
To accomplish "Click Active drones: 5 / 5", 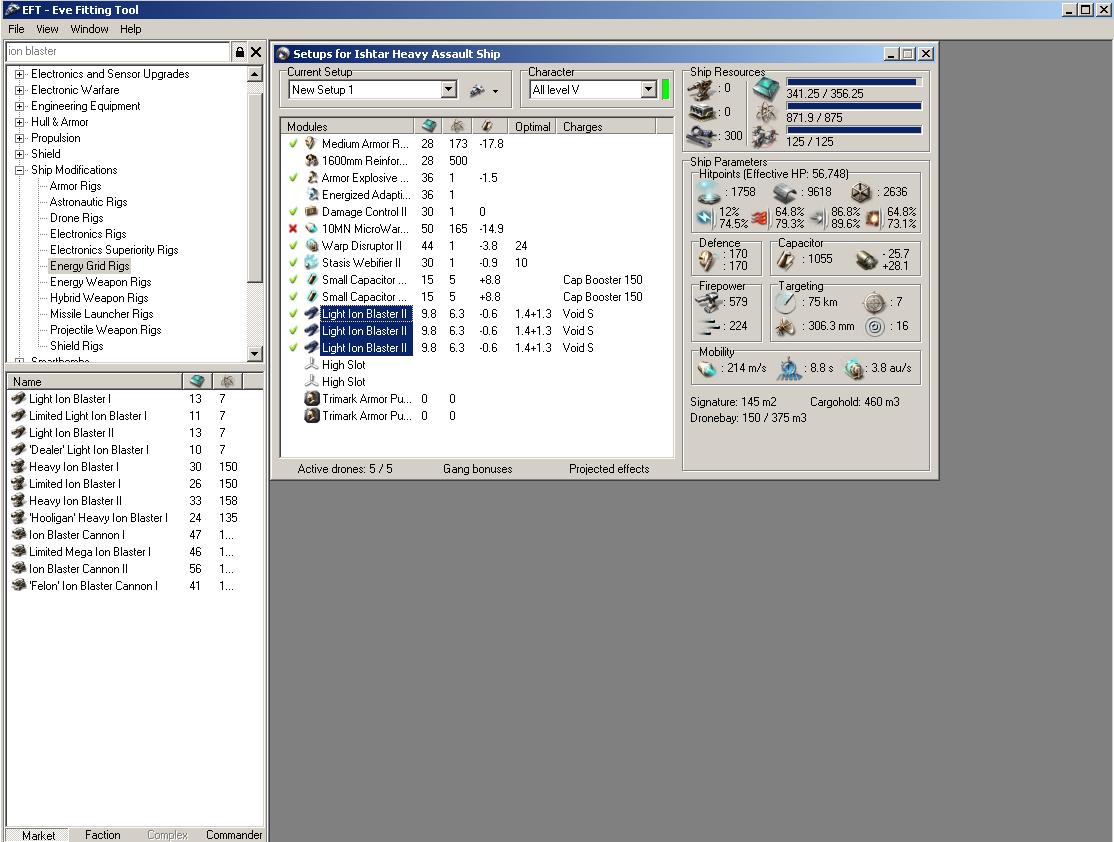I will (x=345, y=469).
